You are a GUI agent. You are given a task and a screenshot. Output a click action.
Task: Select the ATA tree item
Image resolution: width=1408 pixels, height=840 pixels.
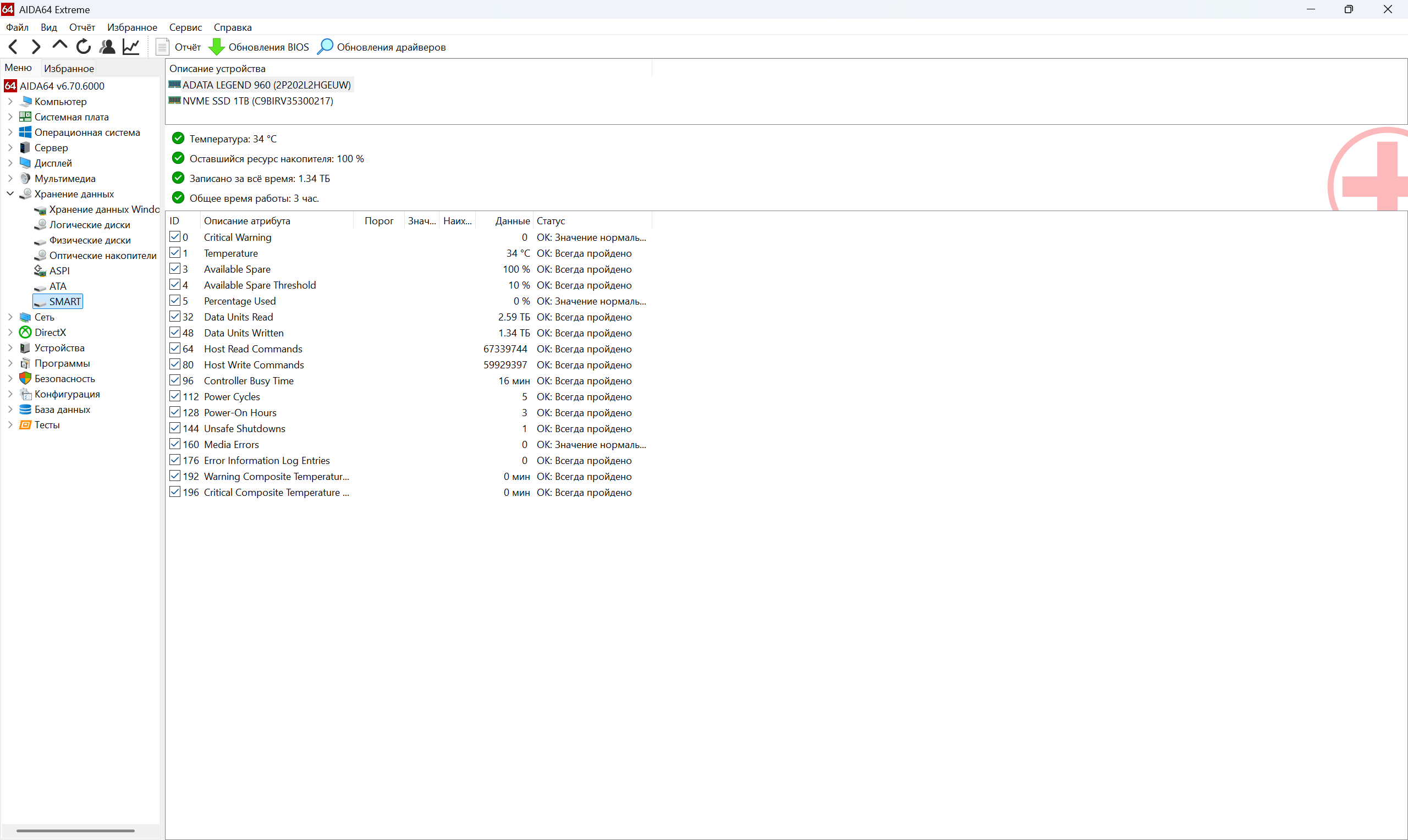click(57, 286)
